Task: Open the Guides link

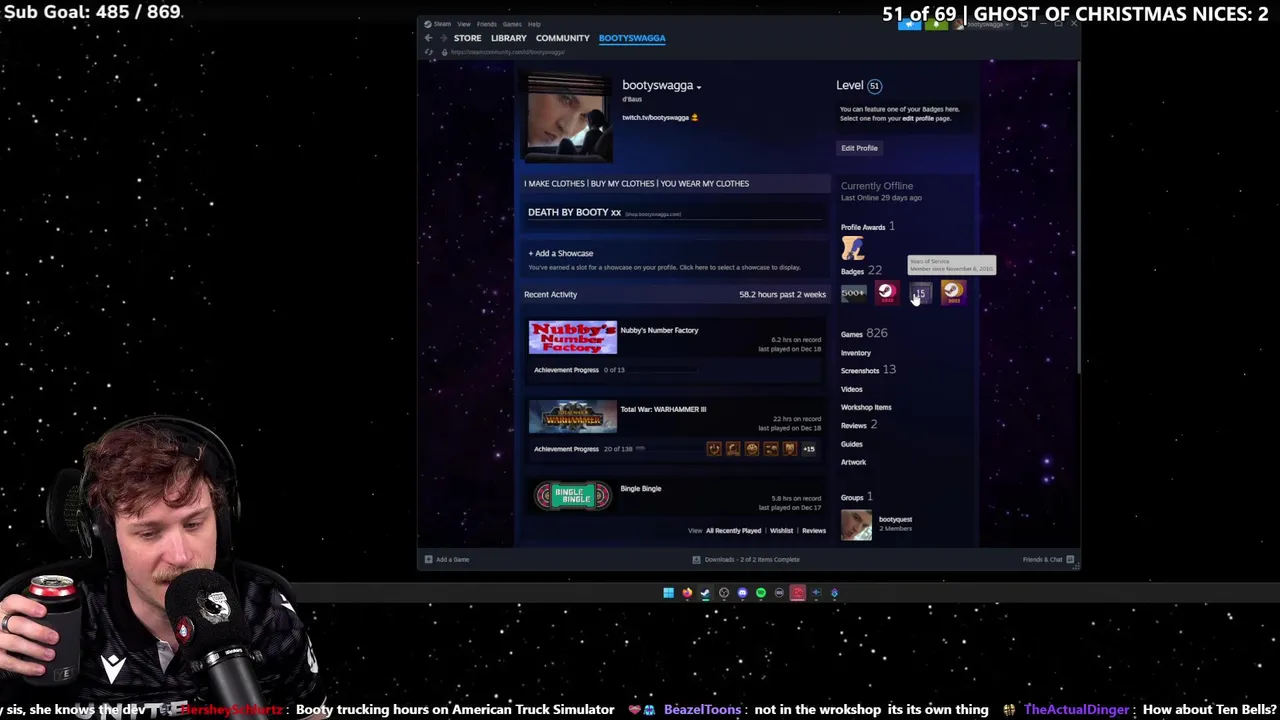Action: 852,444
